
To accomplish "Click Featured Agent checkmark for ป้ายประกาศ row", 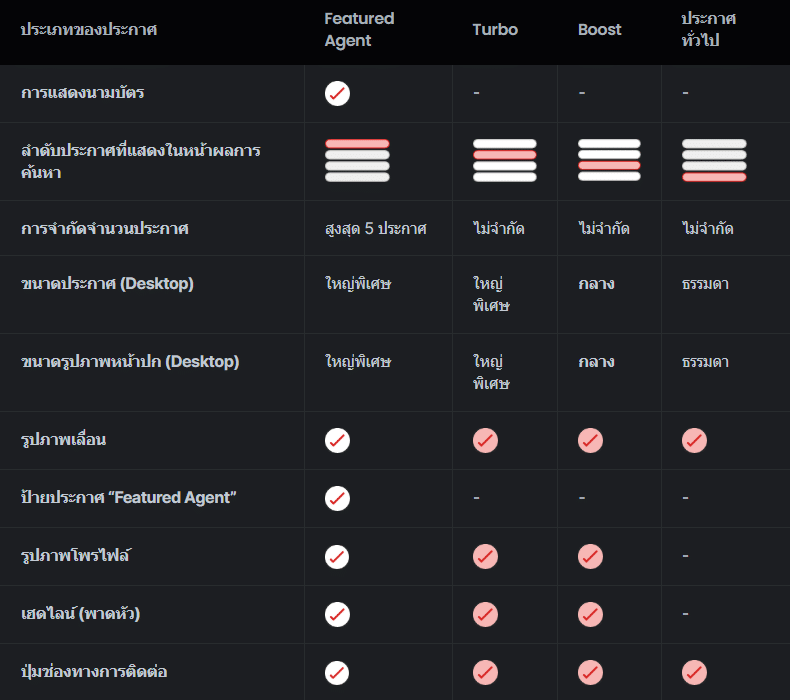I will coord(337,498).
